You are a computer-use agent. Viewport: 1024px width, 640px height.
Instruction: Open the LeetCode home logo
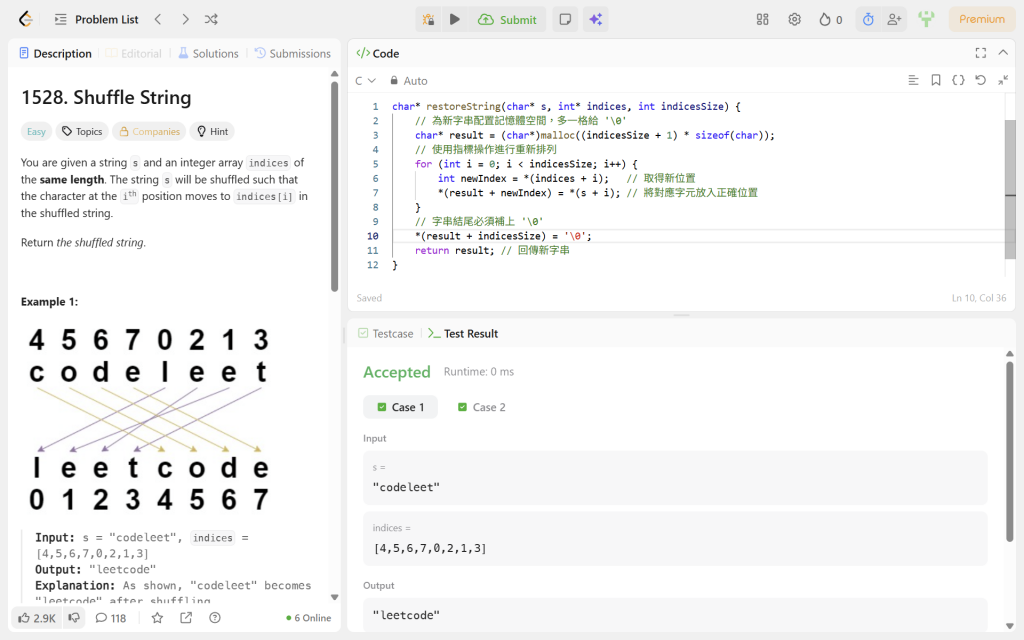(x=26, y=19)
